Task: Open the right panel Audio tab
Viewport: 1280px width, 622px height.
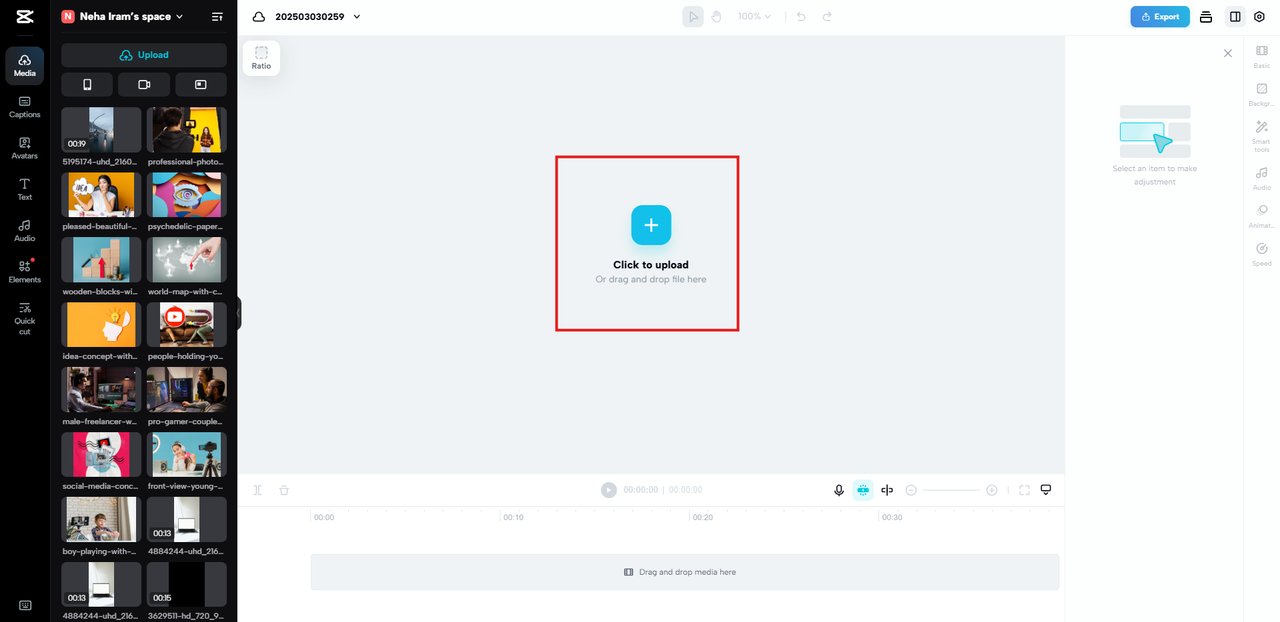Action: point(1262,179)
